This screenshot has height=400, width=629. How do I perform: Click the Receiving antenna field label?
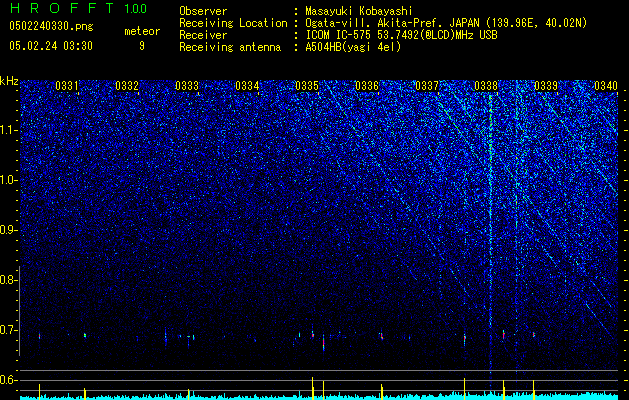230,47
